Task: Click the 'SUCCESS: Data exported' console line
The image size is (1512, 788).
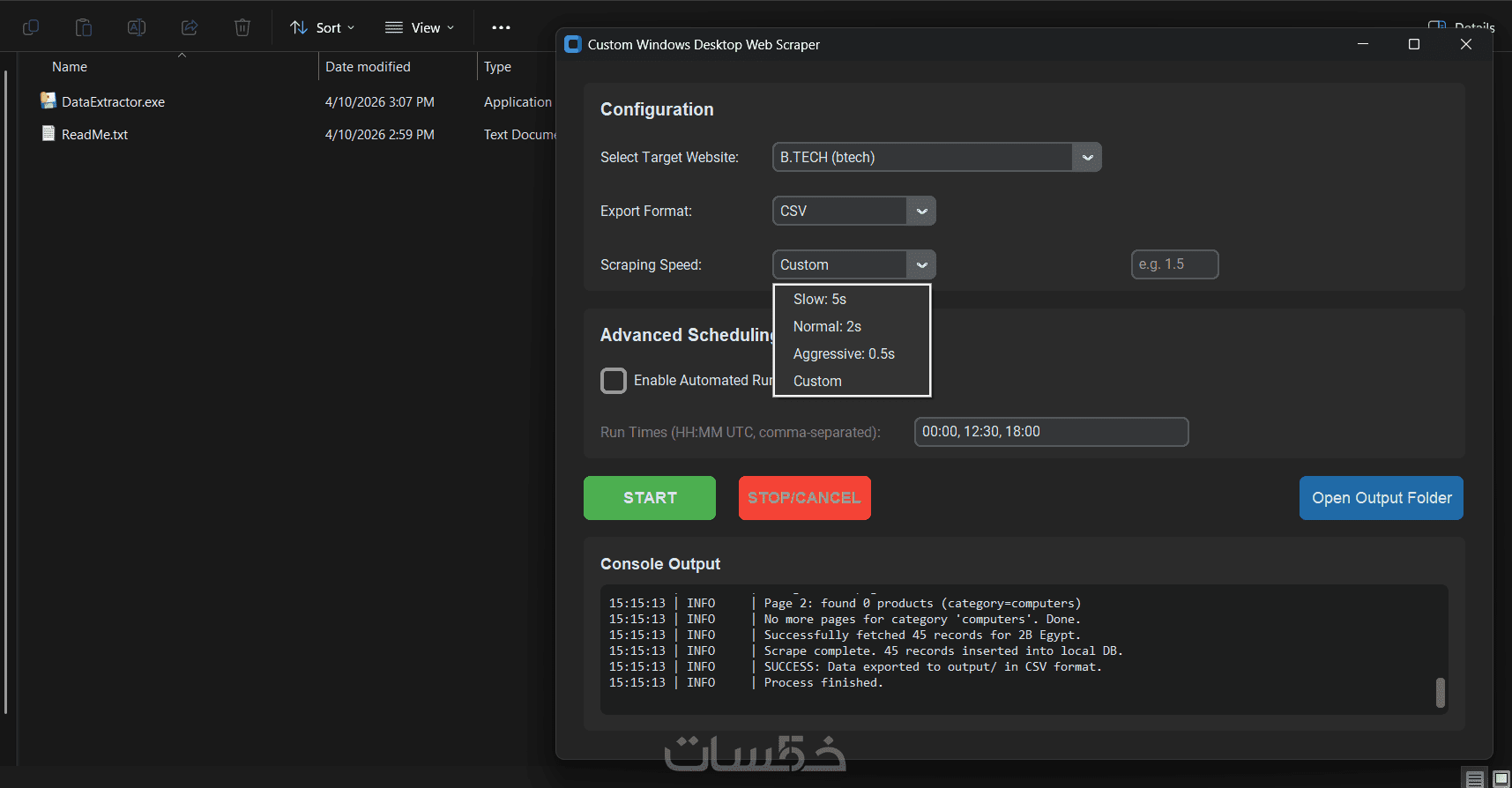Action: (933, 667)
